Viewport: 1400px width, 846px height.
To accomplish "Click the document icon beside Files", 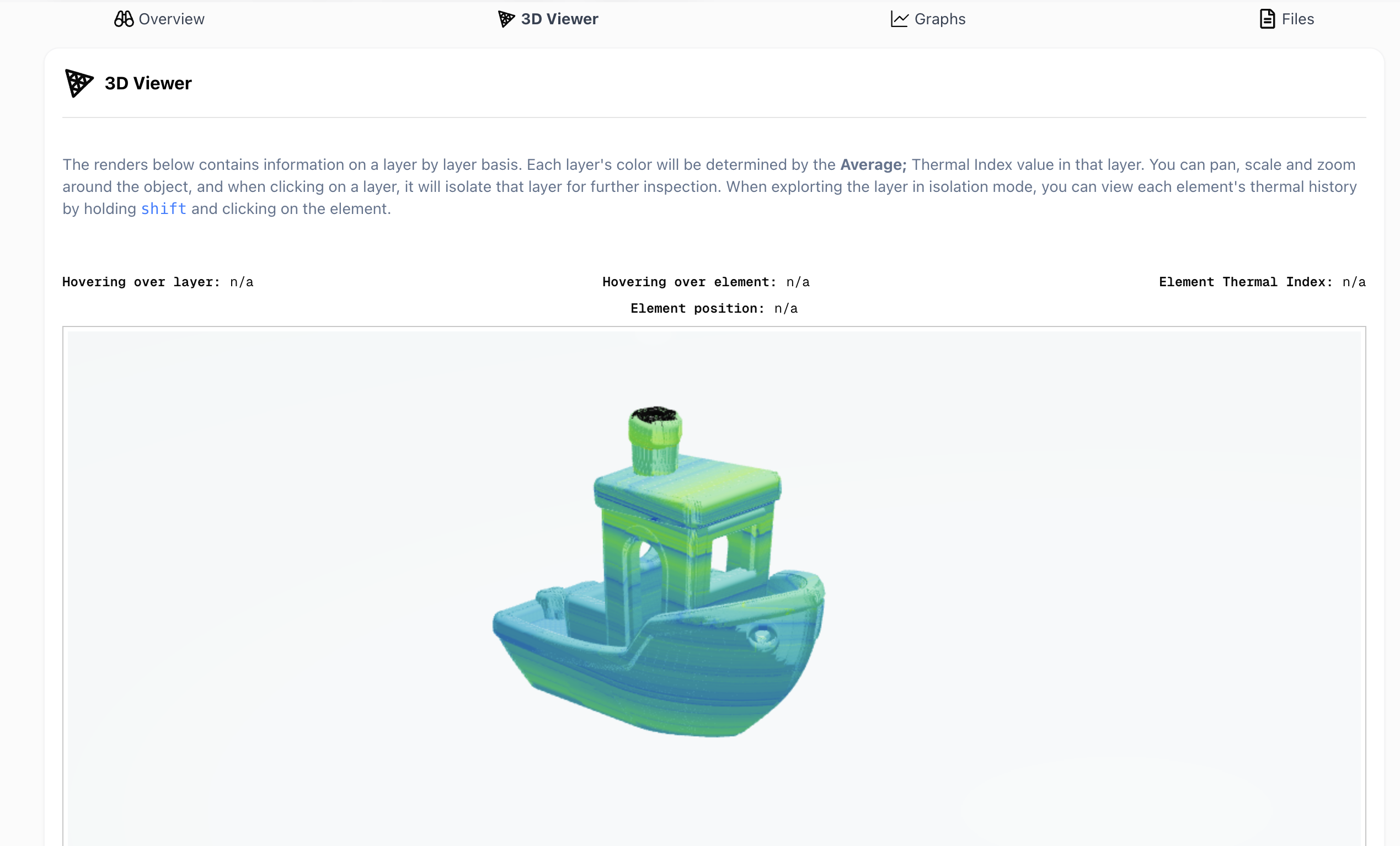I will pyautogui.click(x=1267, y=19).
